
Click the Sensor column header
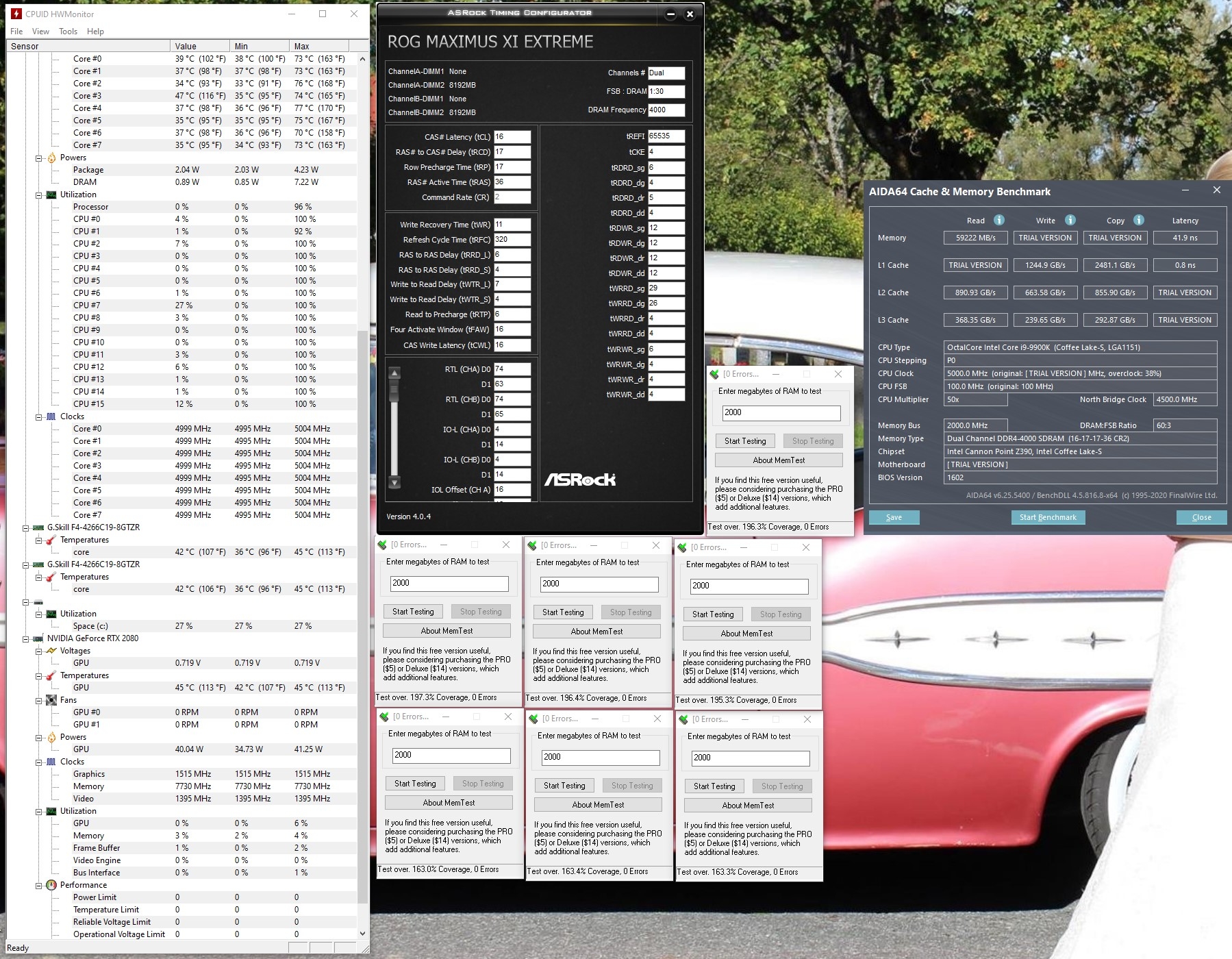click(88, 46)
